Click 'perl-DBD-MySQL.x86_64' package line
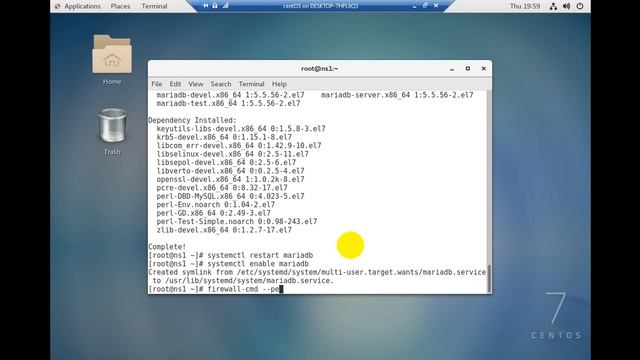The image size is (640, 360). (230, 196)
